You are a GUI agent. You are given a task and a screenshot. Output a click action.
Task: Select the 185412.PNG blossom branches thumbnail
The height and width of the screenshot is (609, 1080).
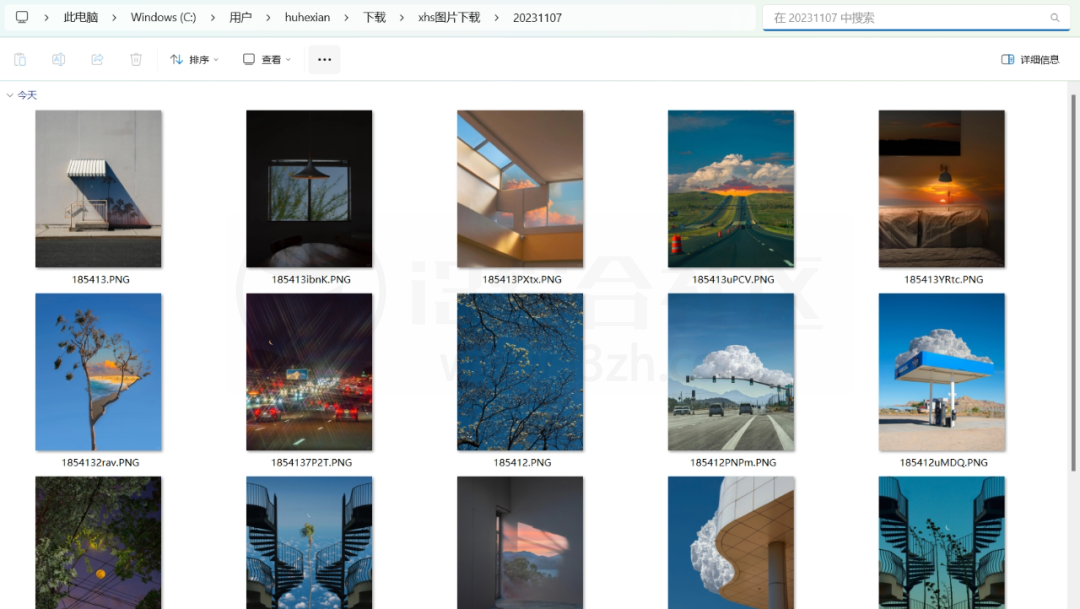click(x=520, y=372)
